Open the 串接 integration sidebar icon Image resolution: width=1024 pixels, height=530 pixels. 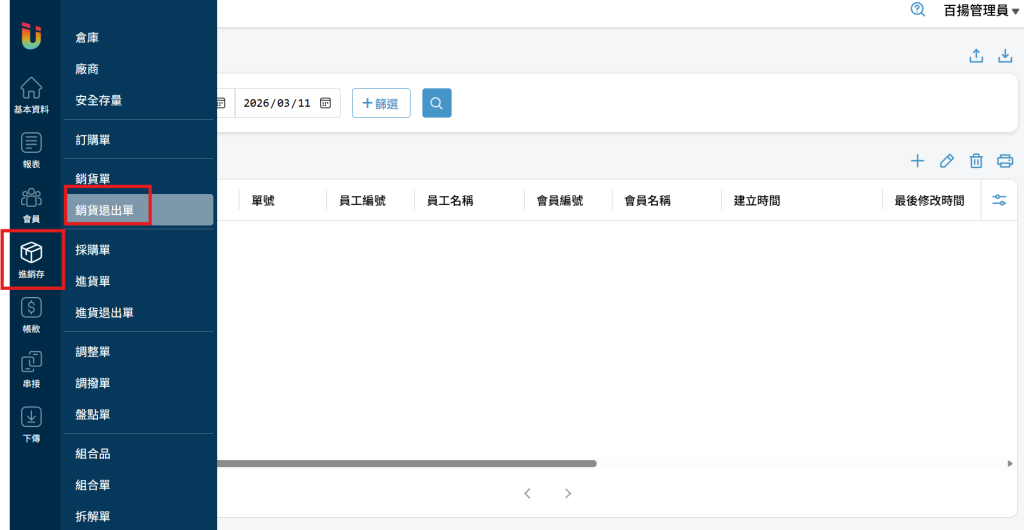click(31, 367)
